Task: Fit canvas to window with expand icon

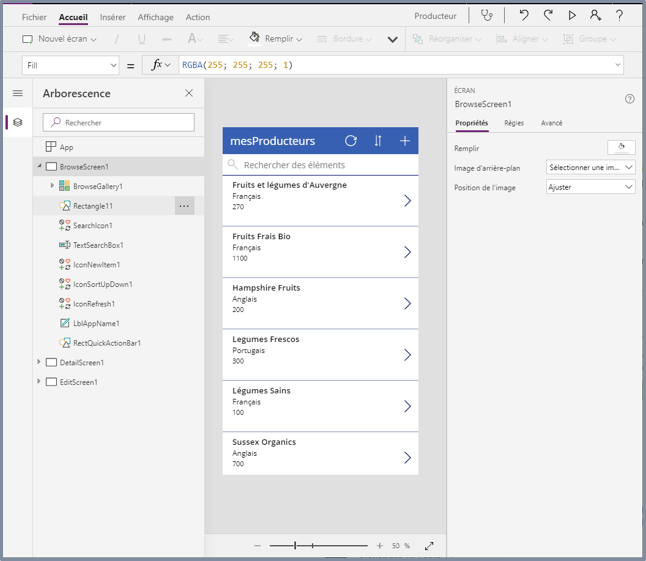Action: coord(429,546)
